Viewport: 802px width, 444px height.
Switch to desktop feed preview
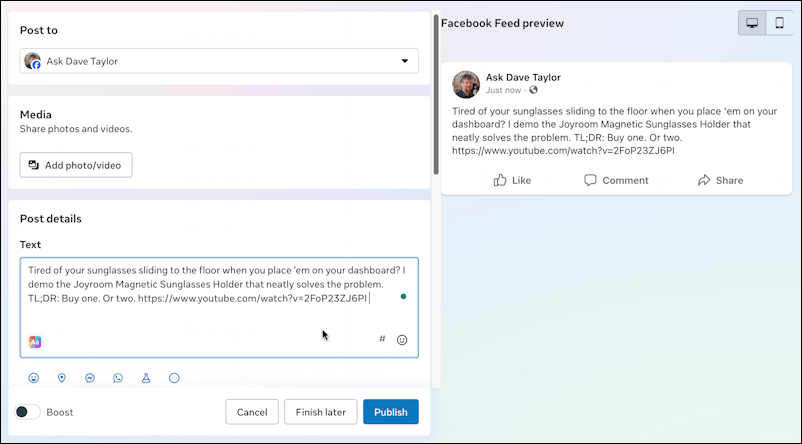752,23
